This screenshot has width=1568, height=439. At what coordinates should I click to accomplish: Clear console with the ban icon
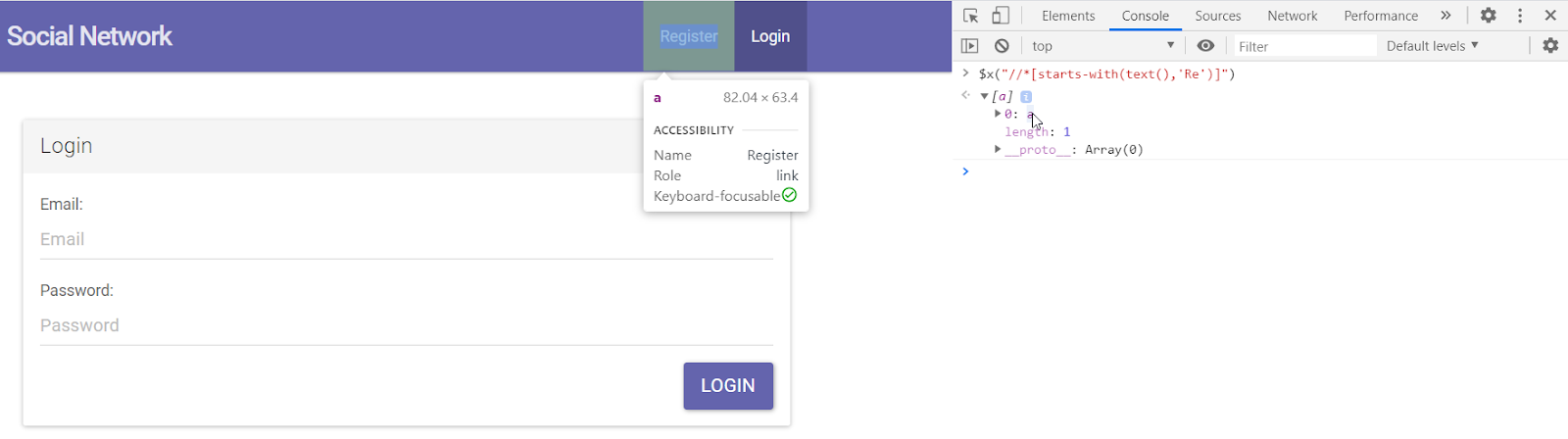point(1002,46)
